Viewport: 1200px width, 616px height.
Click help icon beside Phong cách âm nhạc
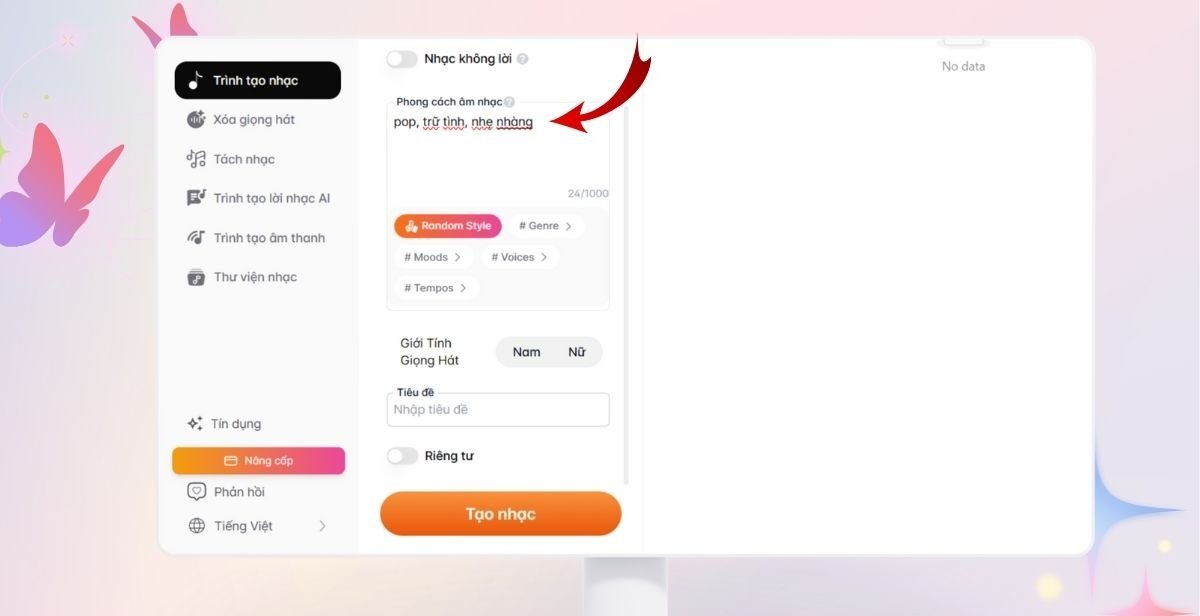509,102
